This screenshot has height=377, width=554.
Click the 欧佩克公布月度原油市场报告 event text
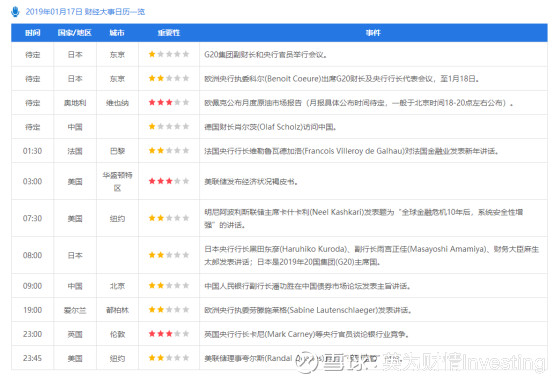click(x=359, y=103)
